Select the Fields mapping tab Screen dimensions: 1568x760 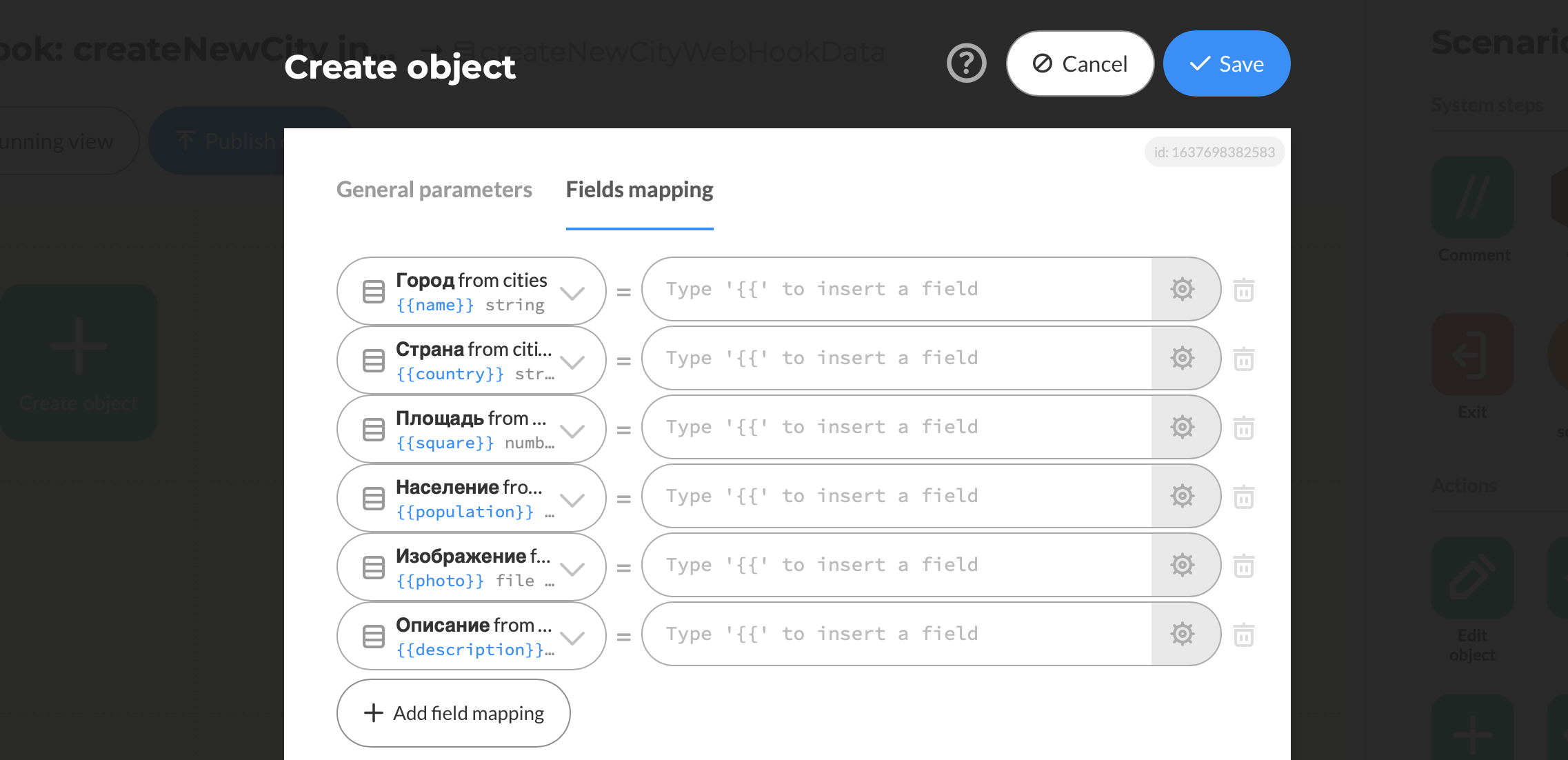click(x=639, y=190)
